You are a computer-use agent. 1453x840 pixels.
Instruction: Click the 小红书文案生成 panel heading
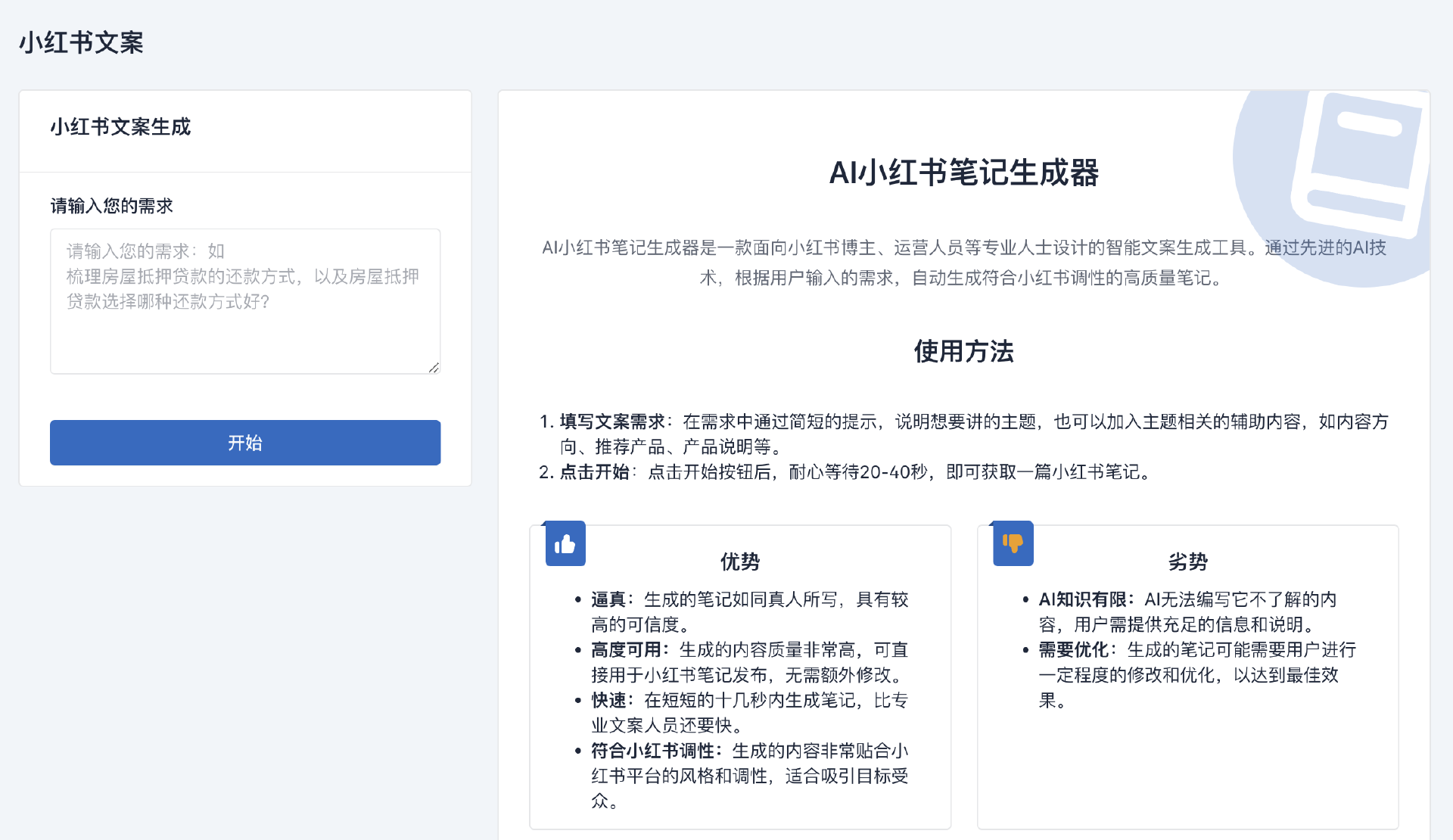(x=120, y=126)
